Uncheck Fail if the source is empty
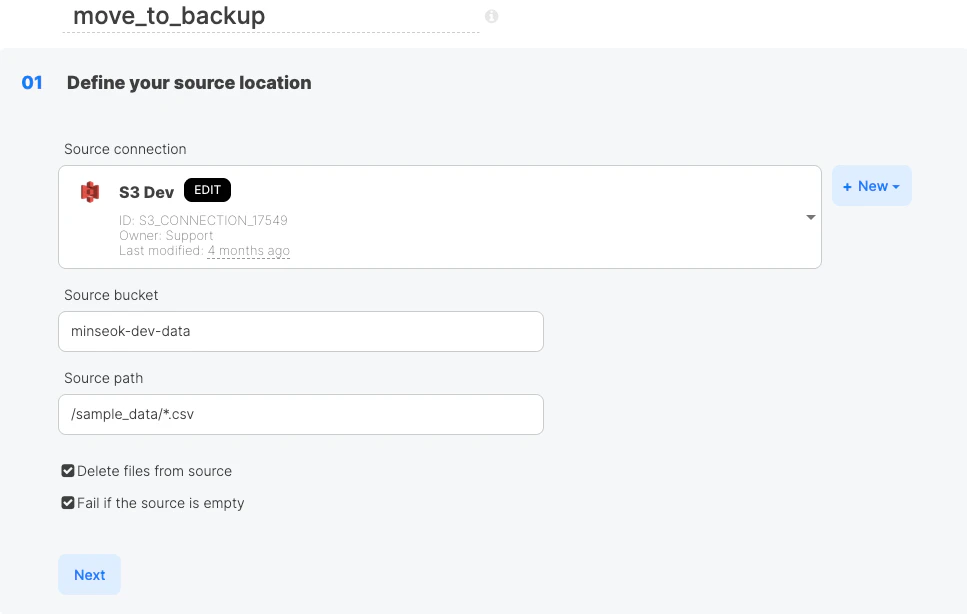967x614 pixels. pos(68,502)
